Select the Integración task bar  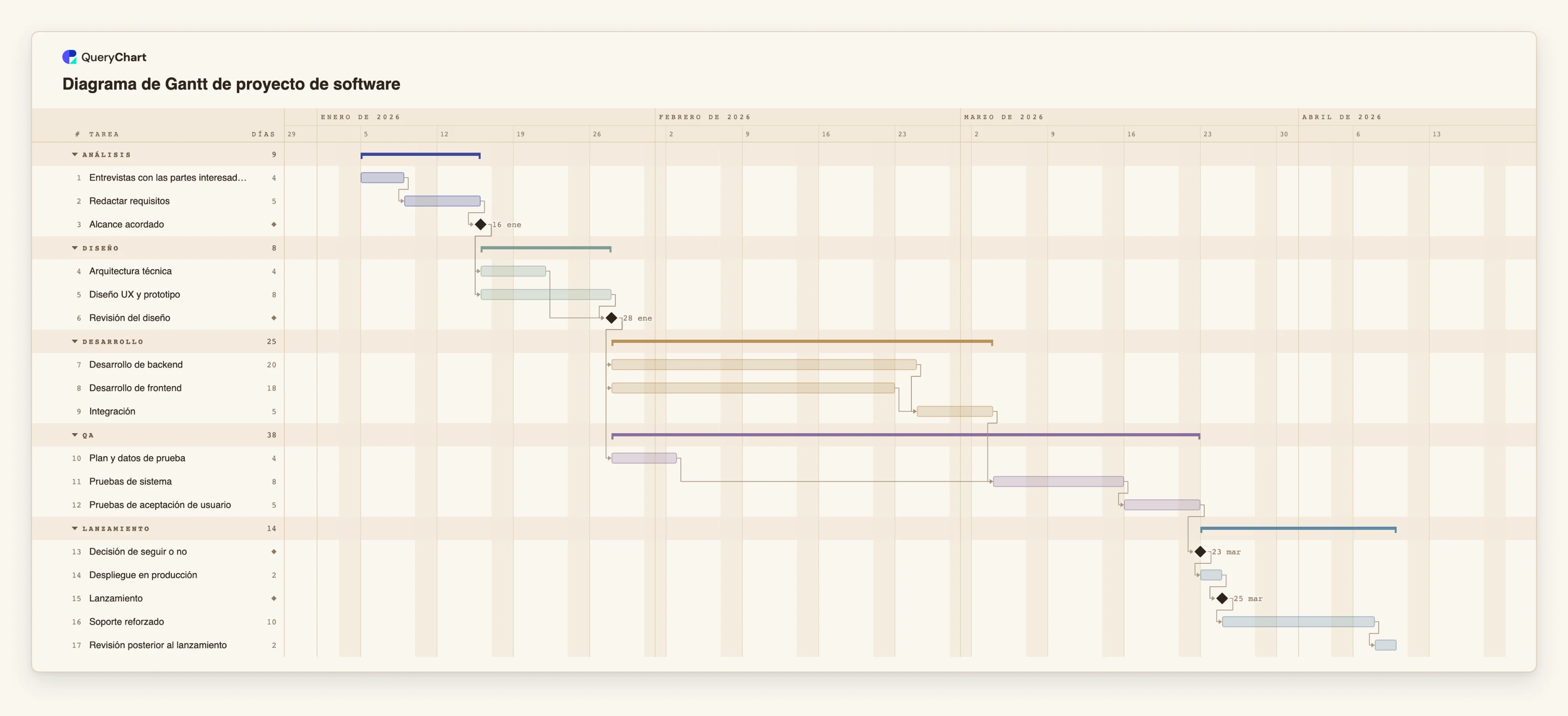(x=955, y=412)
